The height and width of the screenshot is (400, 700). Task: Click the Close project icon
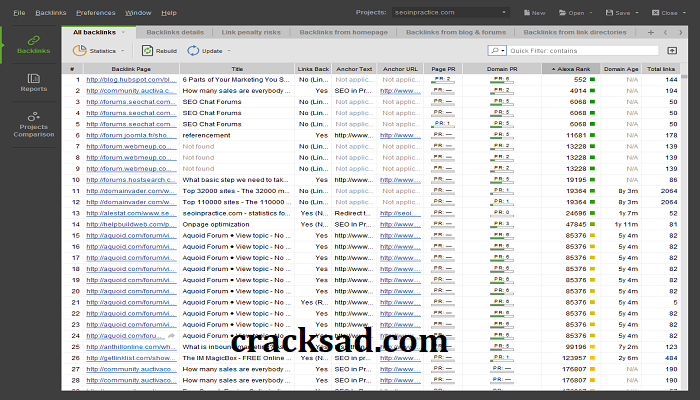pos(655,12)
